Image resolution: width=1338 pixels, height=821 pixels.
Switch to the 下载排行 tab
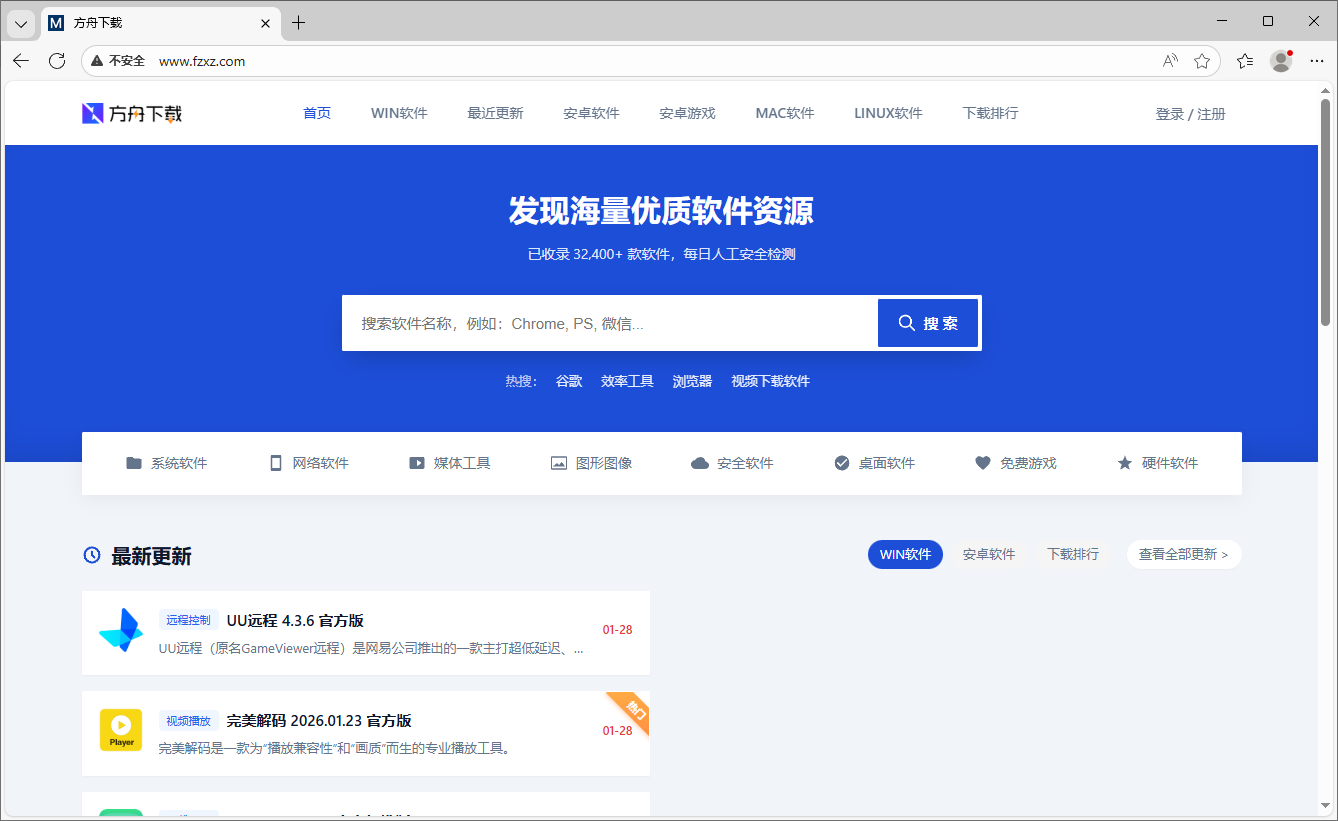(1072, 554)
